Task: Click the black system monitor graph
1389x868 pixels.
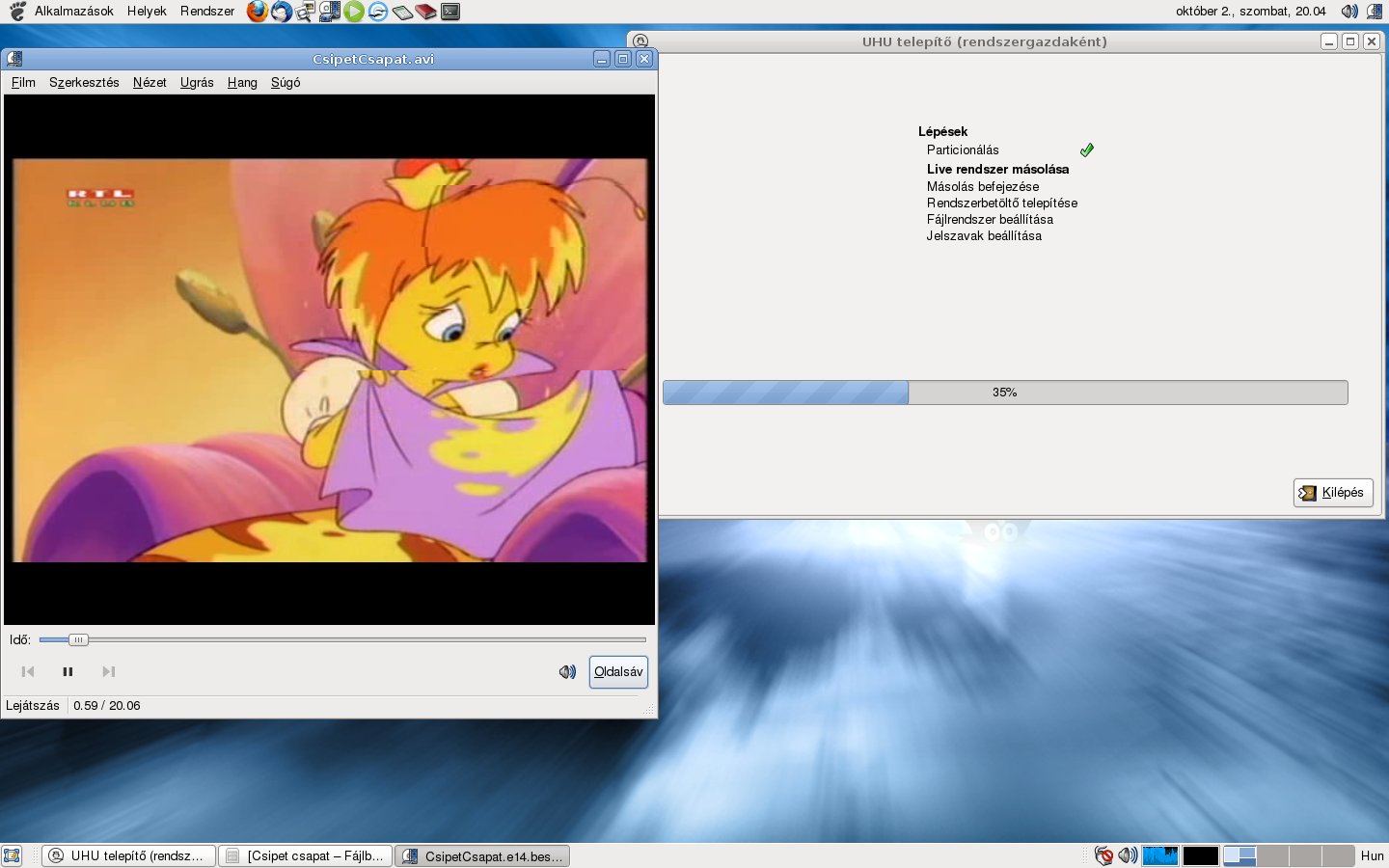Action: pos(1201,855)
